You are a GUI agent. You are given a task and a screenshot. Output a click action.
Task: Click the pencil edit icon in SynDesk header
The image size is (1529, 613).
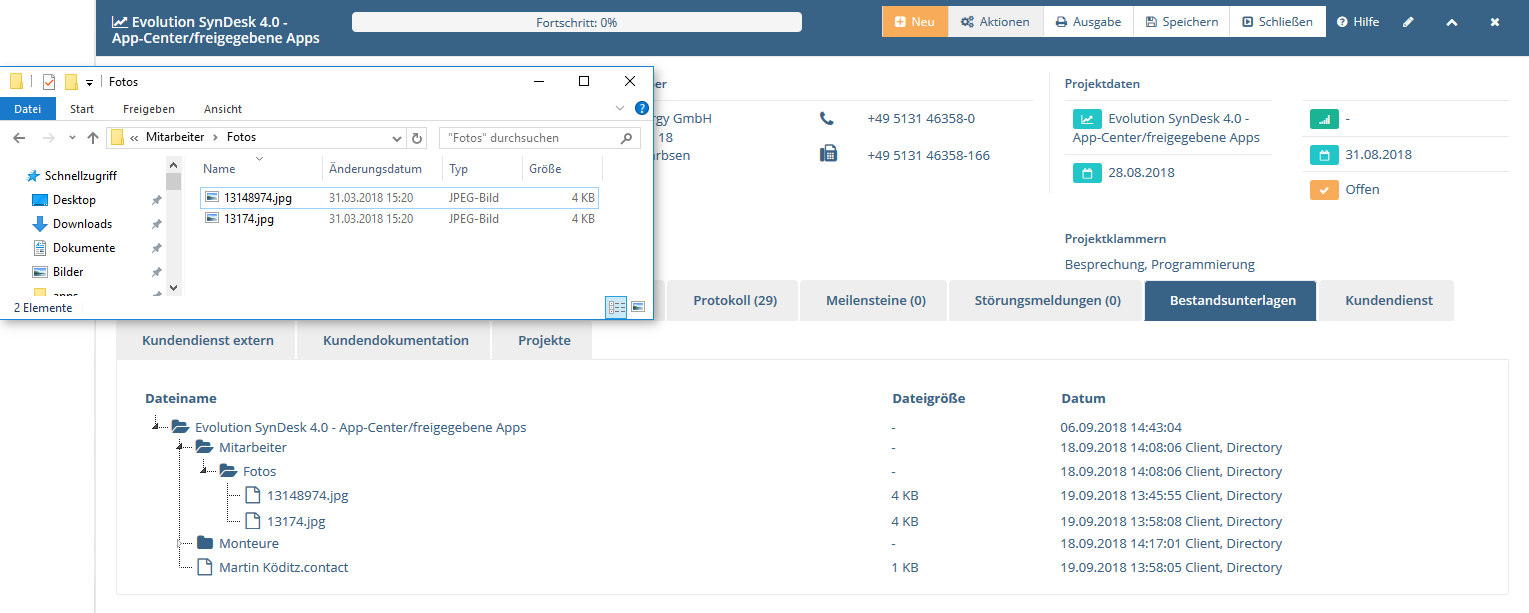[x=1408, y=22]
